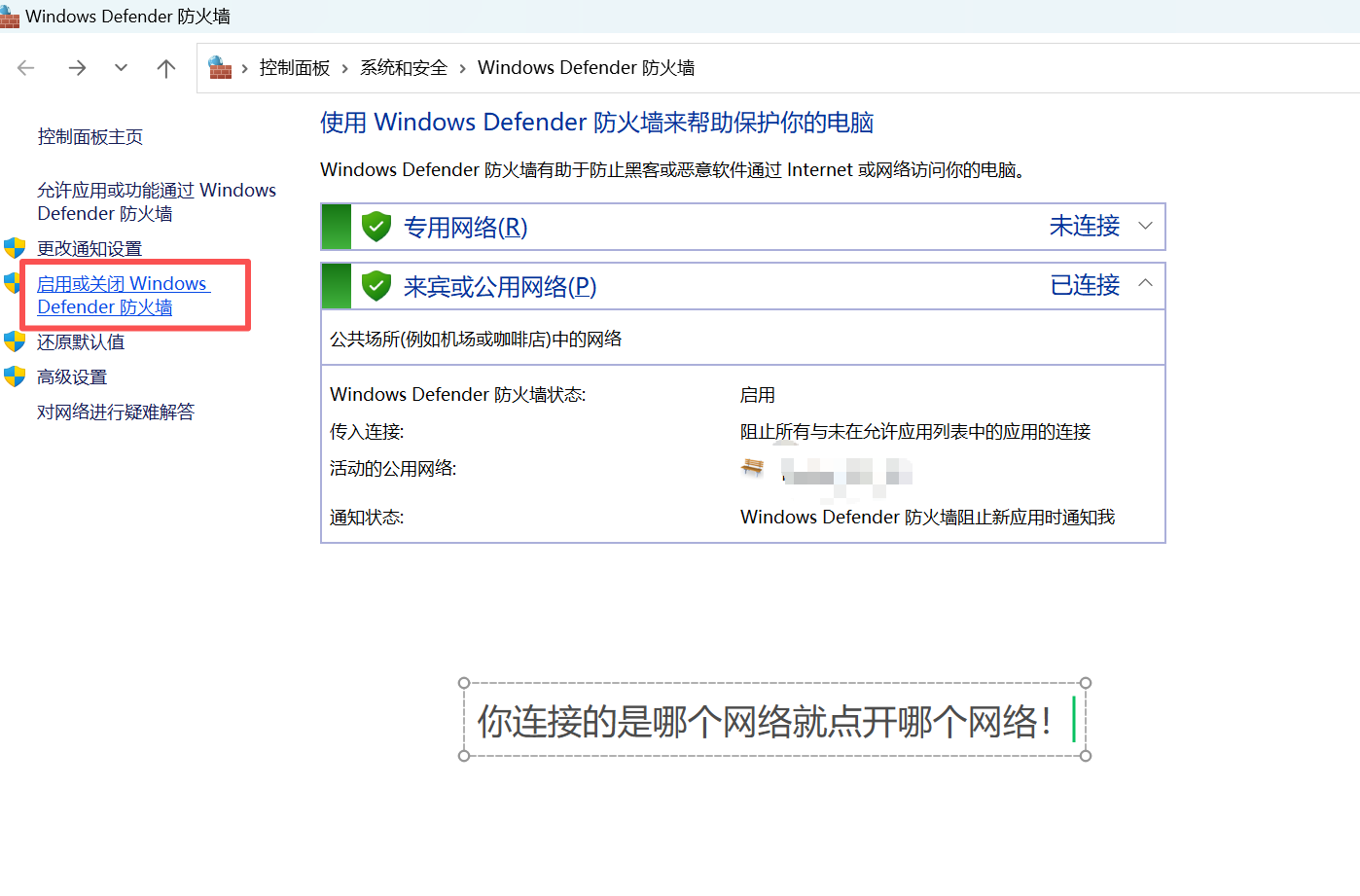Click the back arrow to go back
Screen dimensions: 1360x896
(x=25, y=67)
